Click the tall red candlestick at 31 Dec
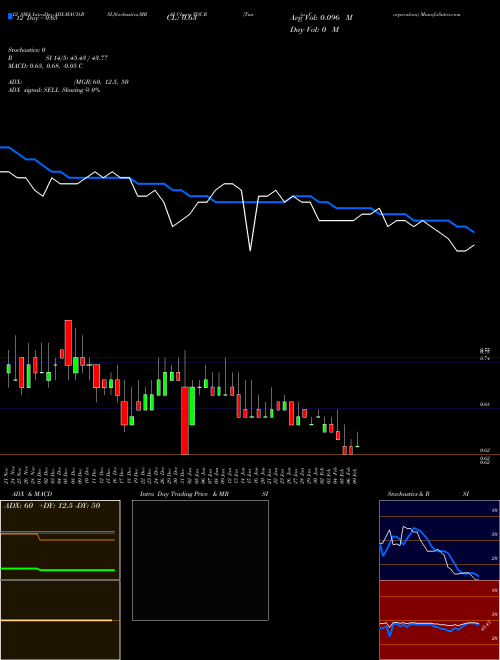 click(x=185, y=420)
